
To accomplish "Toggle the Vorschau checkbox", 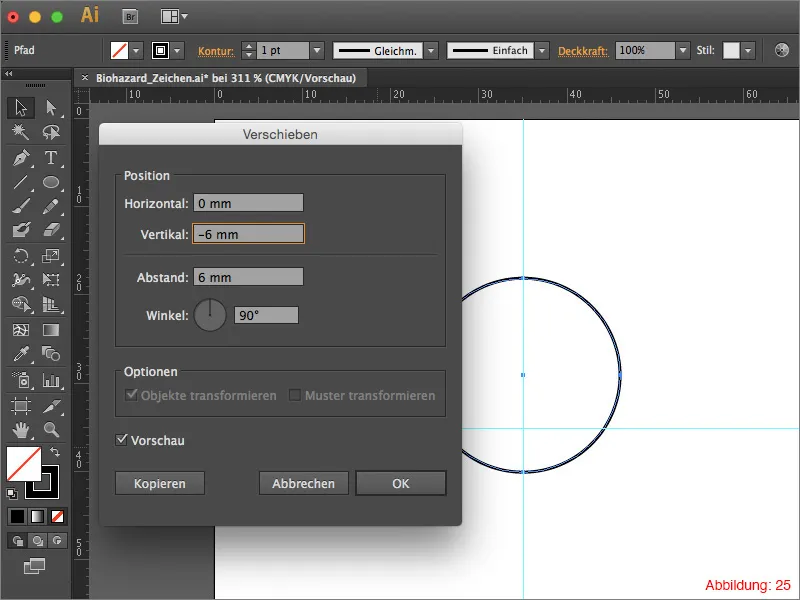I will [x=121, y=439].
